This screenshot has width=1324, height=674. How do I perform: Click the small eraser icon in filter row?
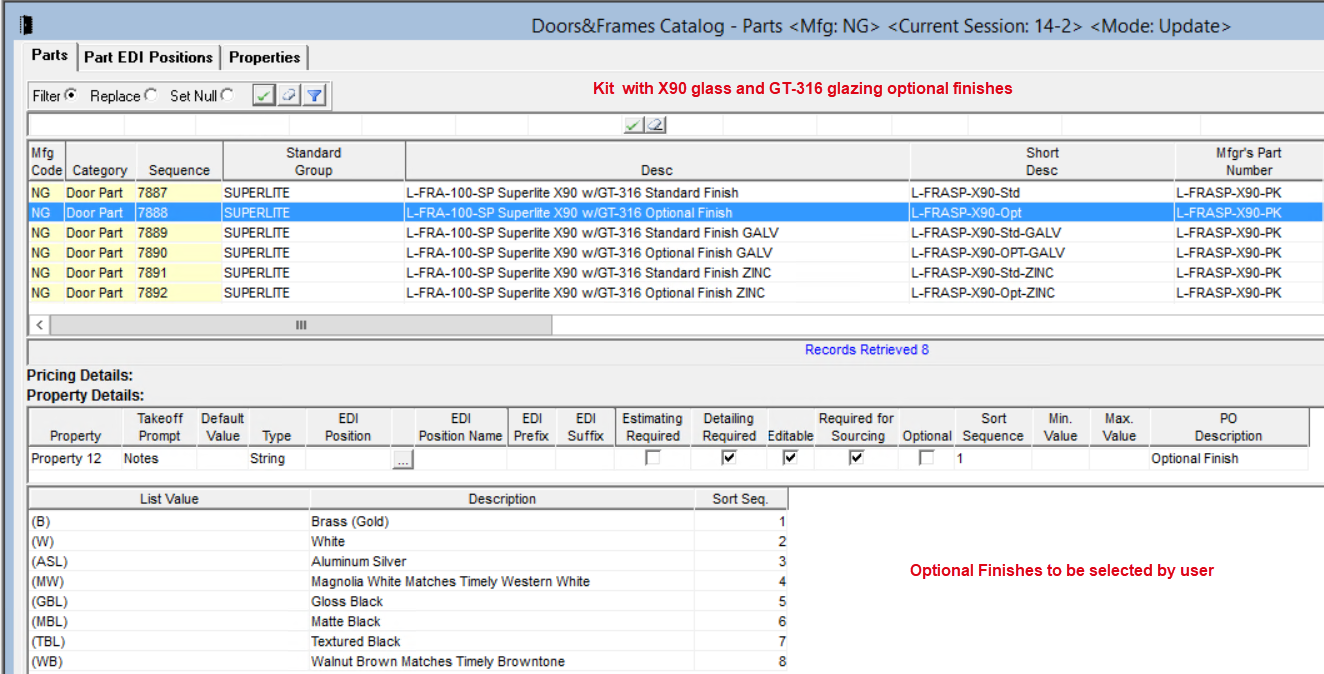pyautogui.click(x=655, y=125)
